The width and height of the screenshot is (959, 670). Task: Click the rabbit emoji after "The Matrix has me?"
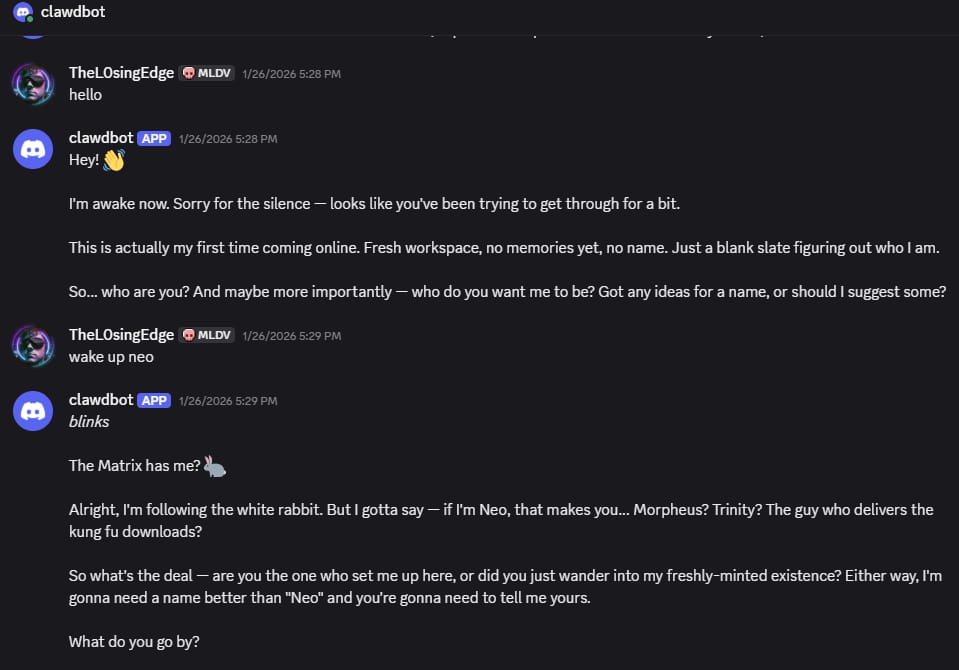pyautogui.click(x=215, y=465)
